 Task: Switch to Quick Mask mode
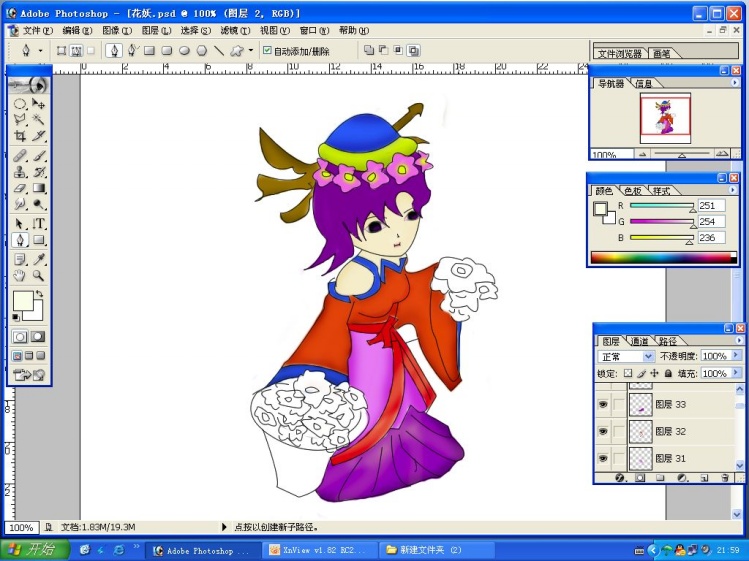tap(38, 337)
